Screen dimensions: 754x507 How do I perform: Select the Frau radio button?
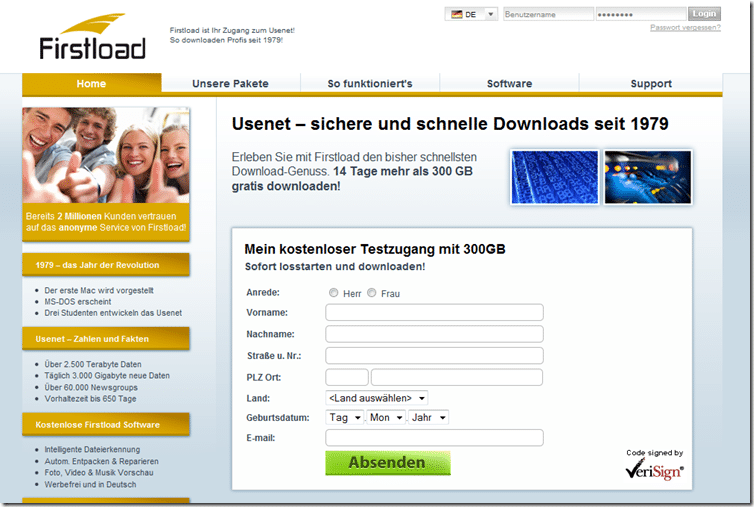(371, 292)
